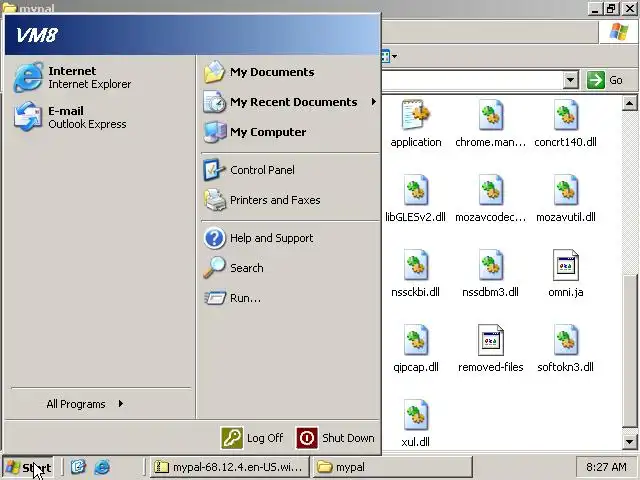Screen dimensions: 640x480
Task: Open the address bar dropdown
Action: click(x=571, y=80)
